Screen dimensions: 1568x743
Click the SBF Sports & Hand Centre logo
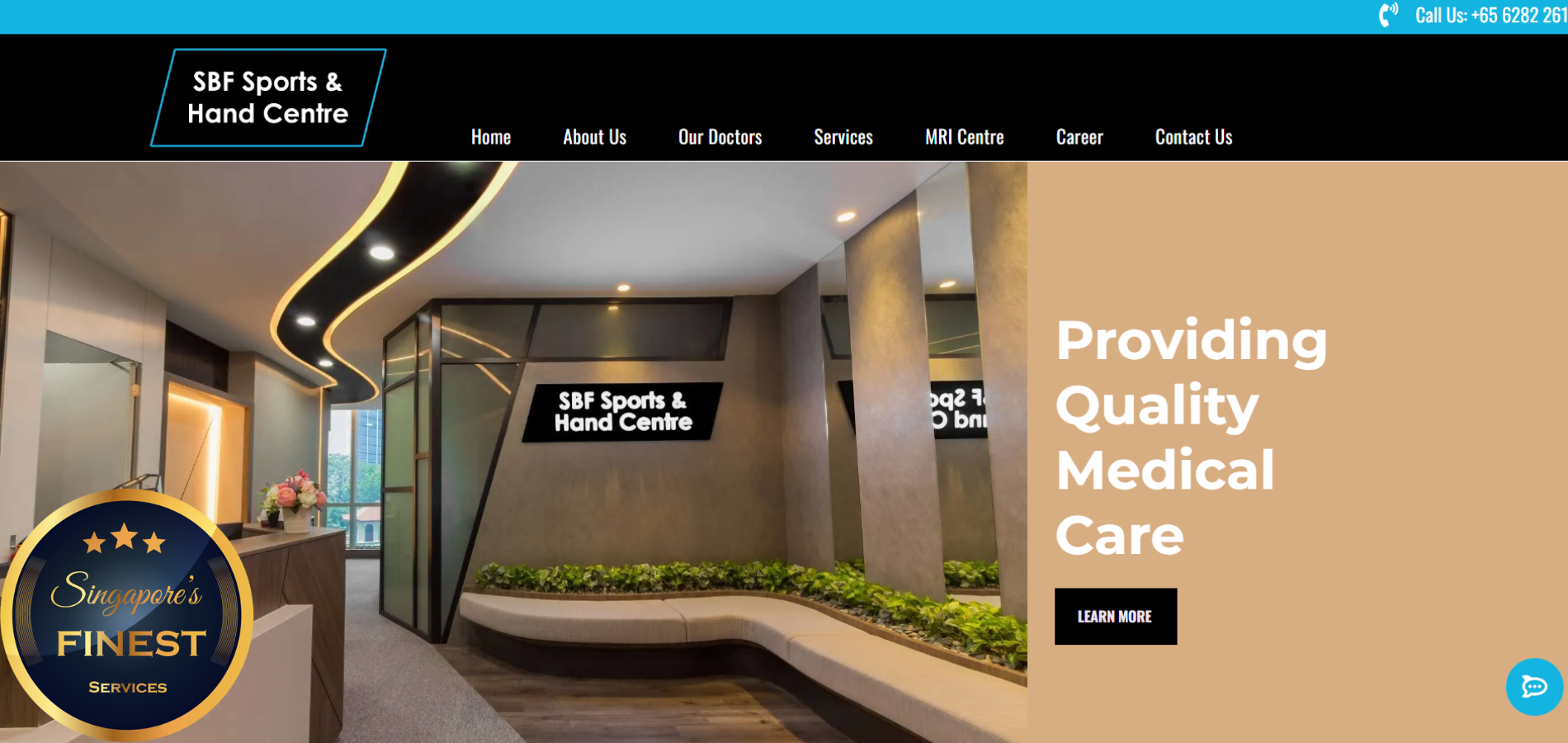click(x=268, y=97)
